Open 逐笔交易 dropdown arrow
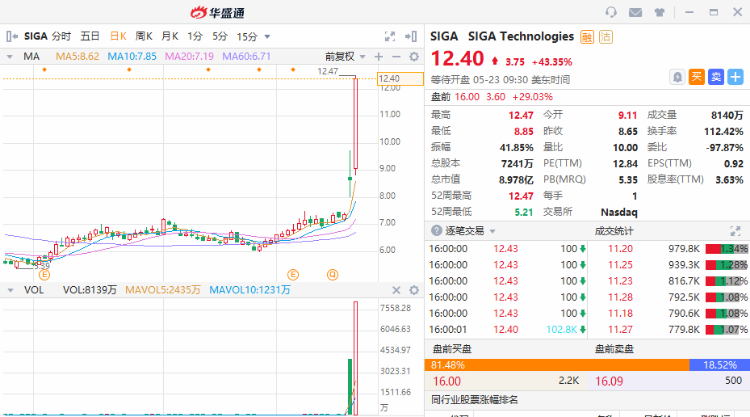 click(493, 231)
